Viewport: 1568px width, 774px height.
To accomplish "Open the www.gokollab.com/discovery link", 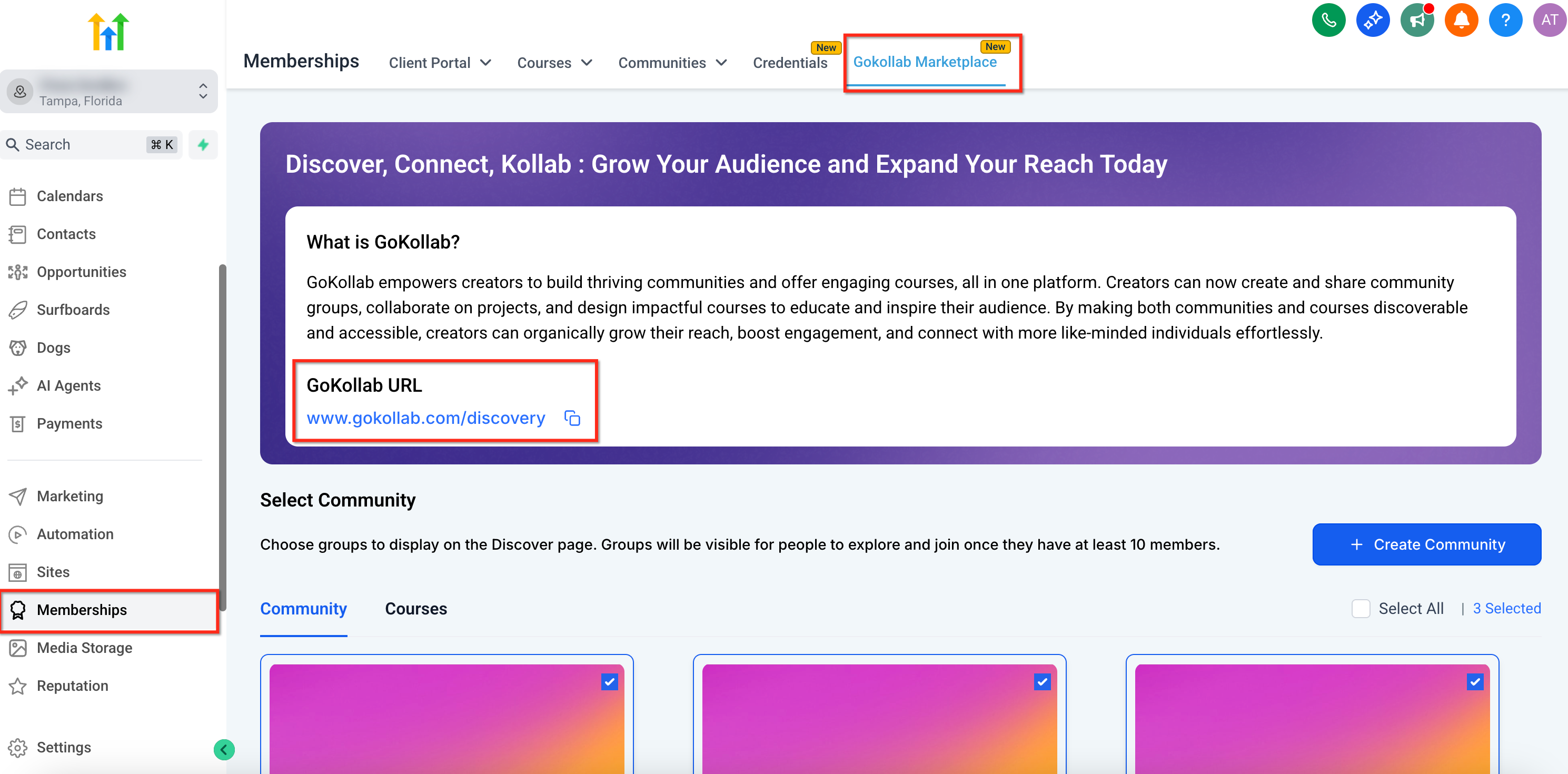I will click(x=425, y=418).
